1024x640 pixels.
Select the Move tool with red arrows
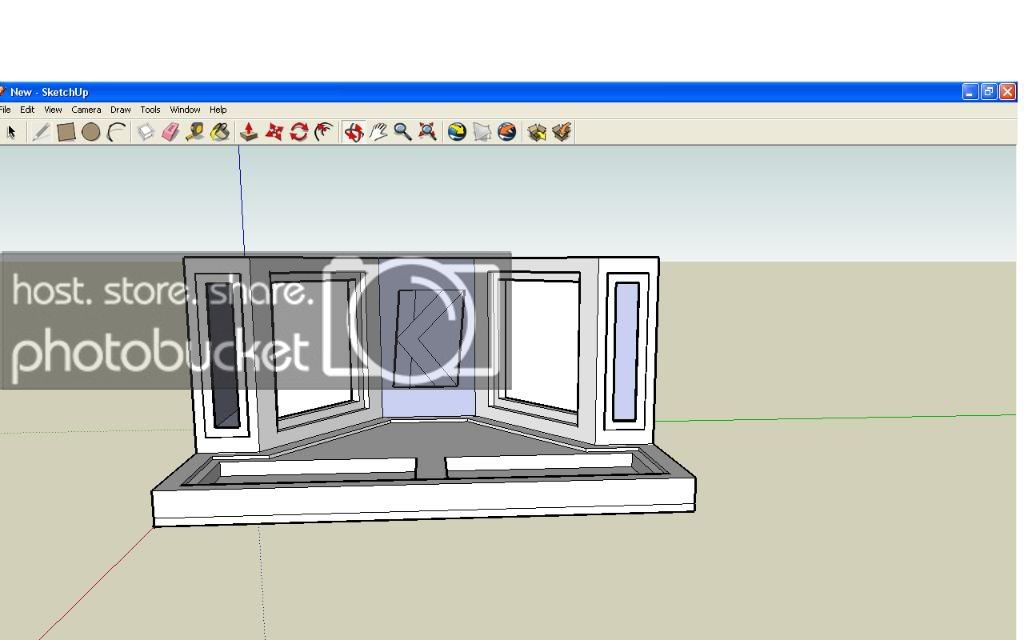(274, 133)
